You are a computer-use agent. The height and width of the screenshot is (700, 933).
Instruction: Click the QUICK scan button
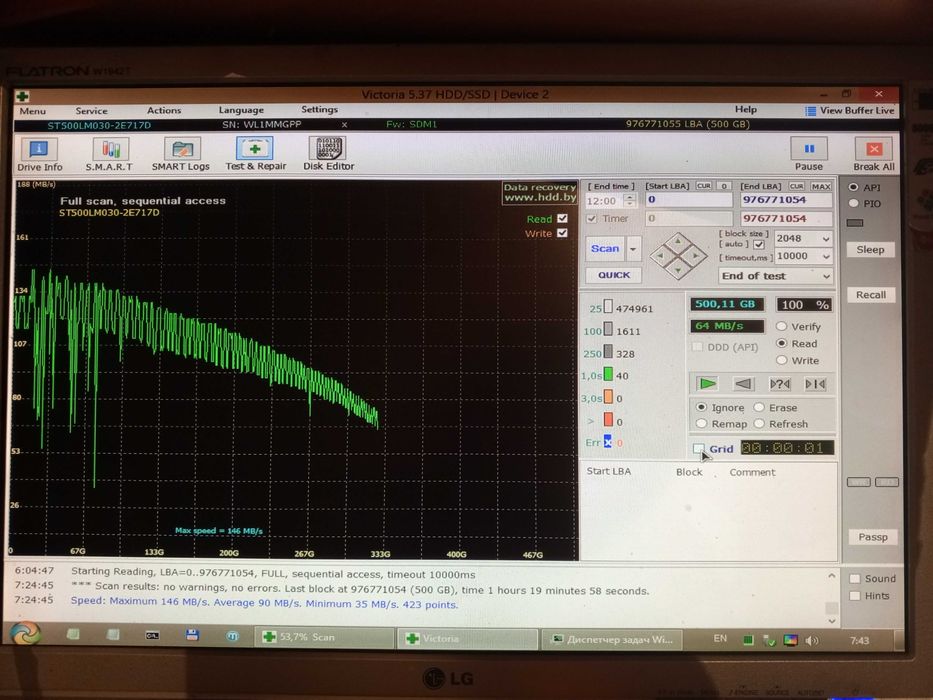(x=614, y=275)
